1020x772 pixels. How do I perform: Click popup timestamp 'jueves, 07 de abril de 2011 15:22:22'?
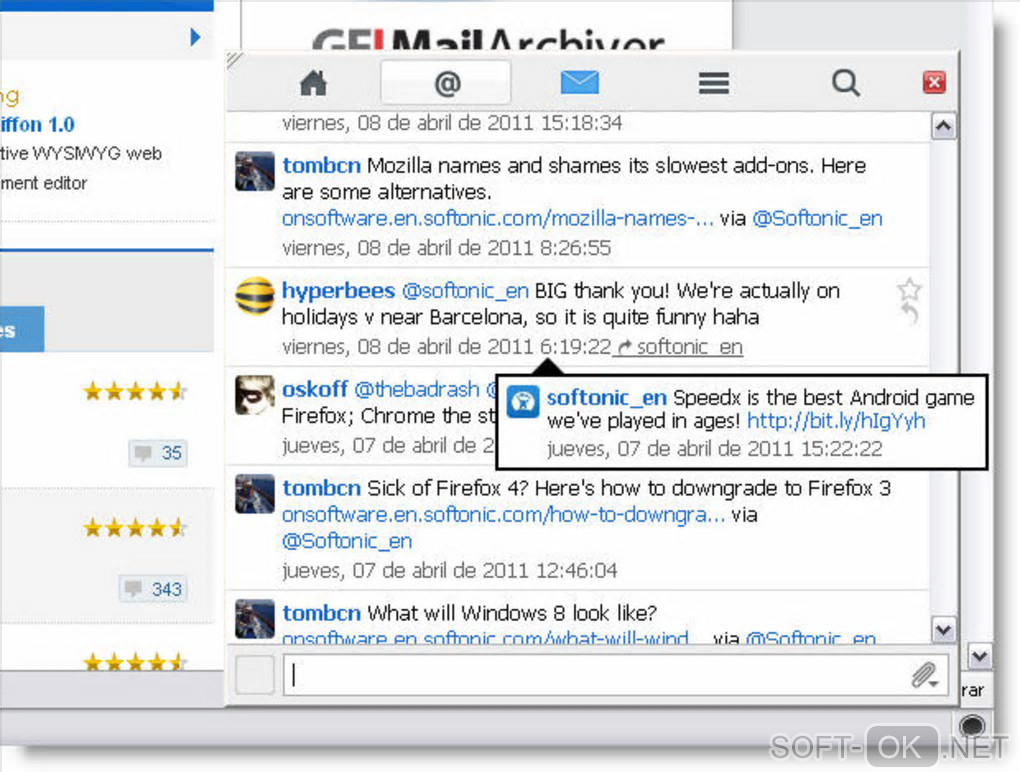714,449
